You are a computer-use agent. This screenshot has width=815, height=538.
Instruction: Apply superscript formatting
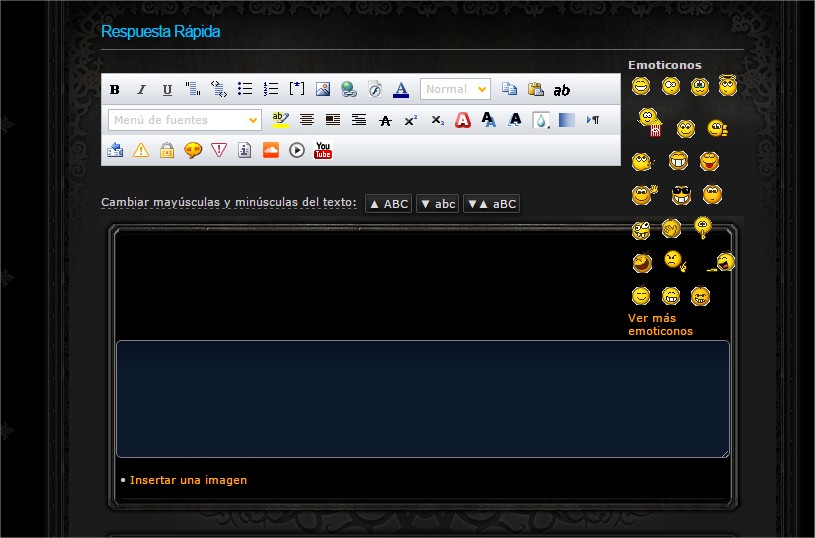tap(411, 121)
